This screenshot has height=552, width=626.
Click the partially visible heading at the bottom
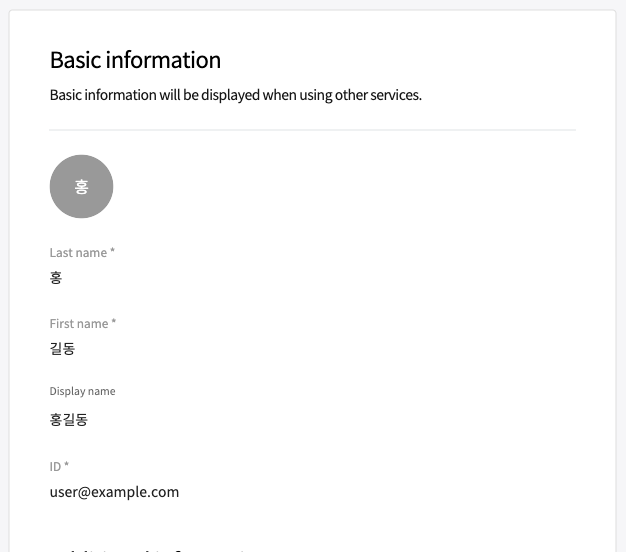(x=150, y=549)
